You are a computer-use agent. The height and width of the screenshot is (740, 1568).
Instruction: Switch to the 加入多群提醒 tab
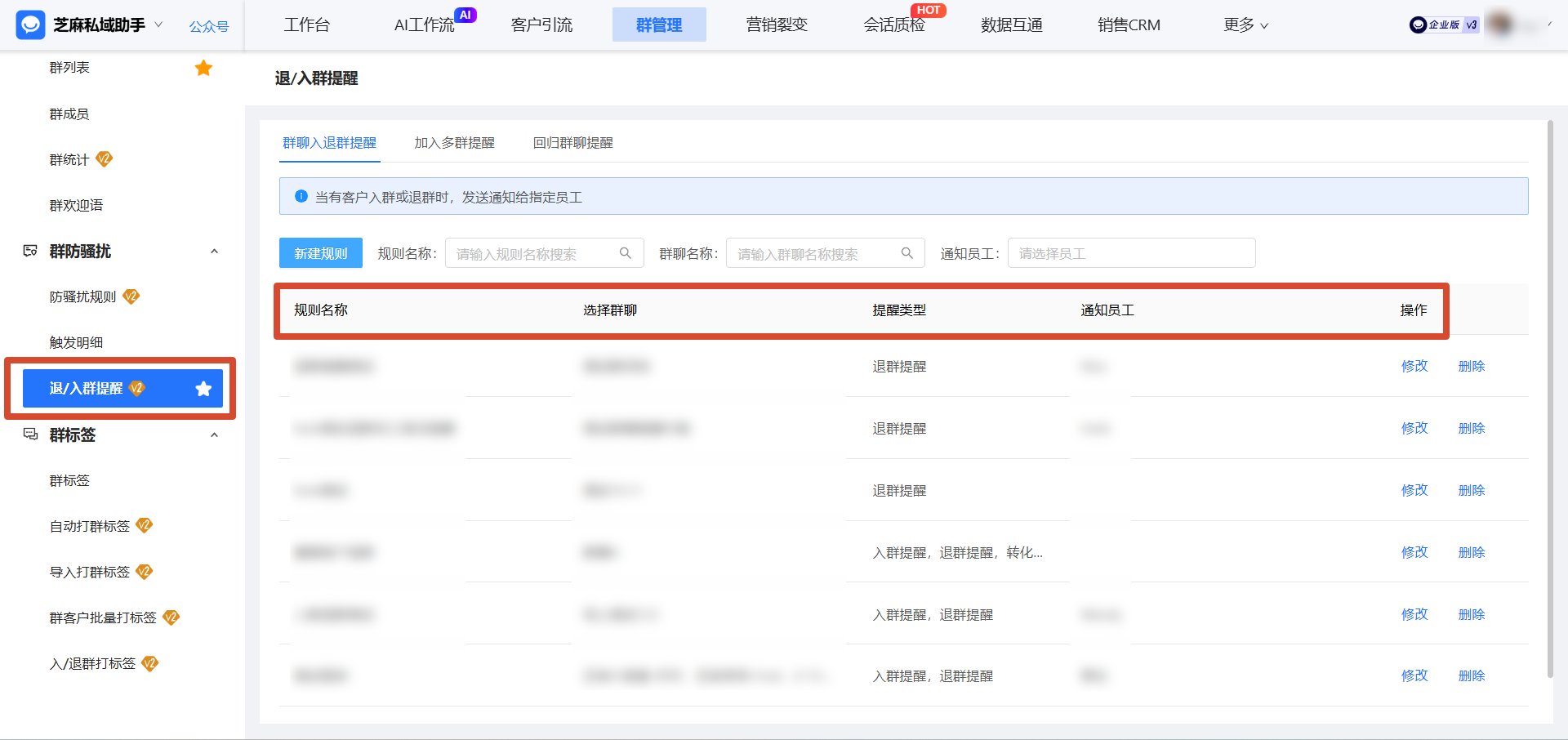[x=454, y=143]
